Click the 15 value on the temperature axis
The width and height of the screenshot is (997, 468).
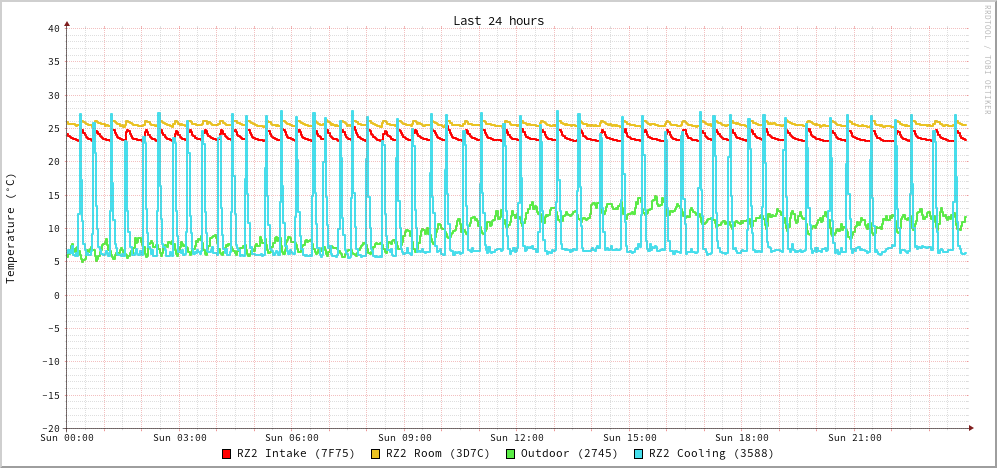(x=53, y=195)
